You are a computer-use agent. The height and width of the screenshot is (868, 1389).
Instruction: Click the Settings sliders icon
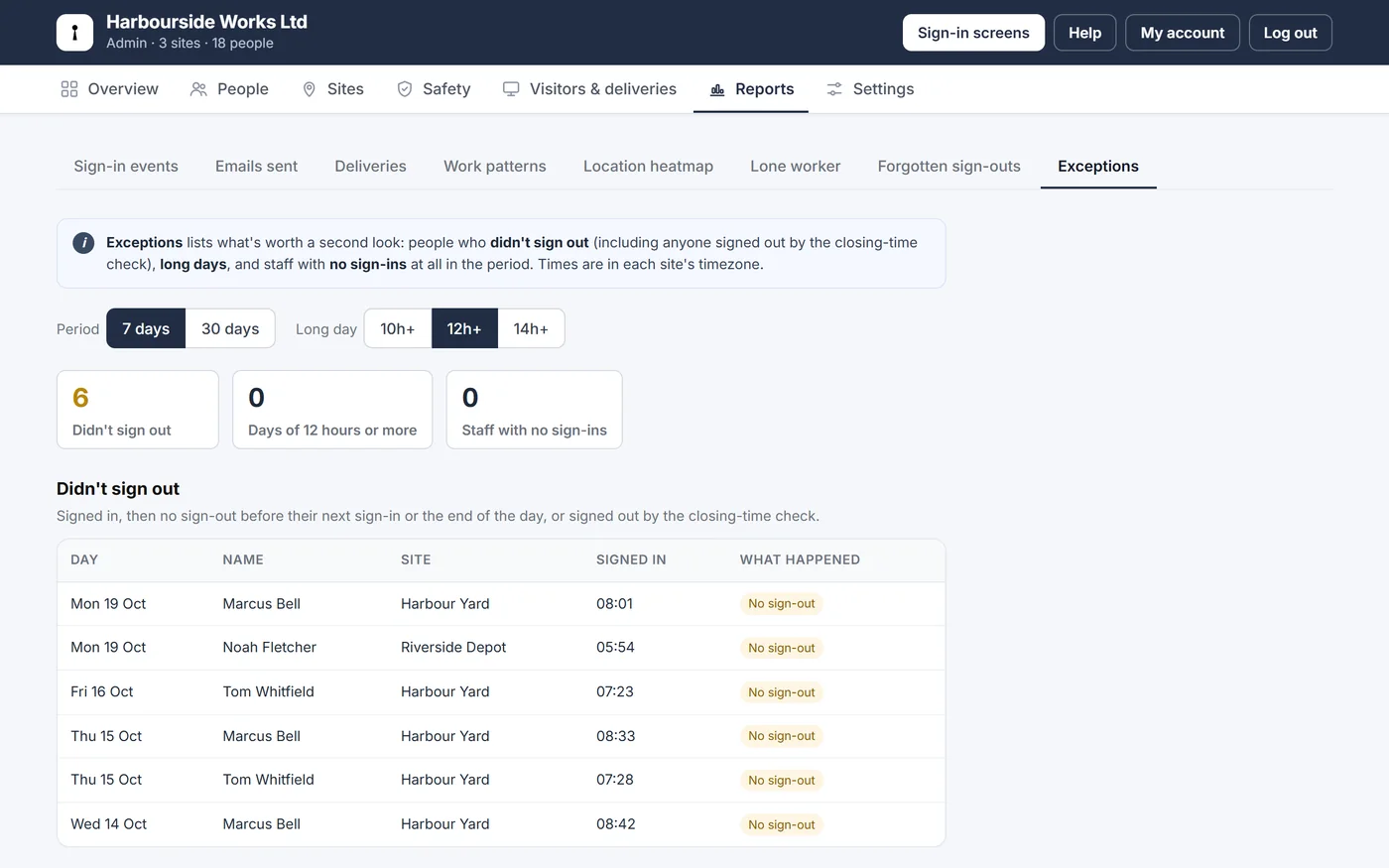pyautogui.click(x=834, y=89)
